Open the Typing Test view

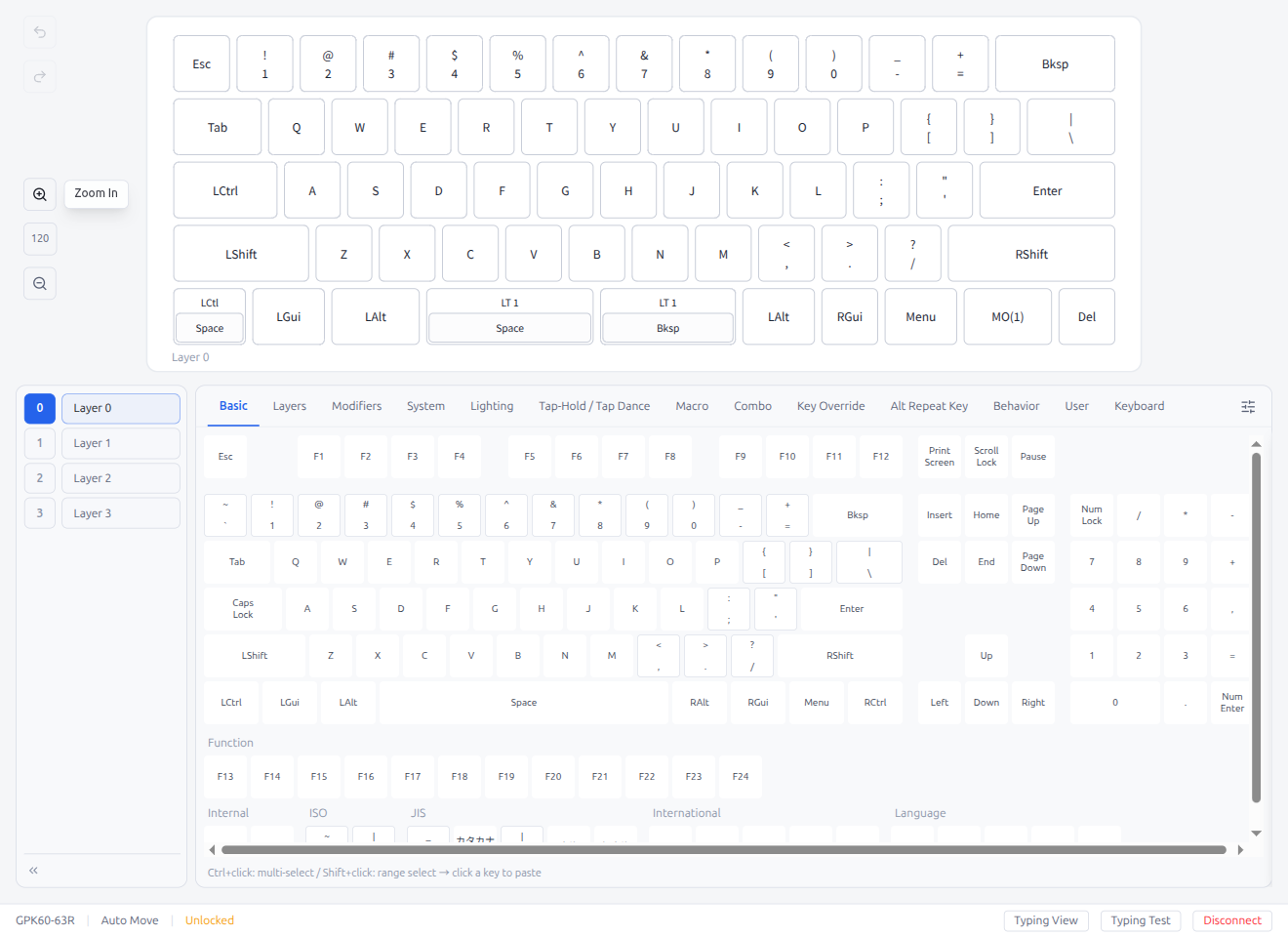pos(1140,920)
